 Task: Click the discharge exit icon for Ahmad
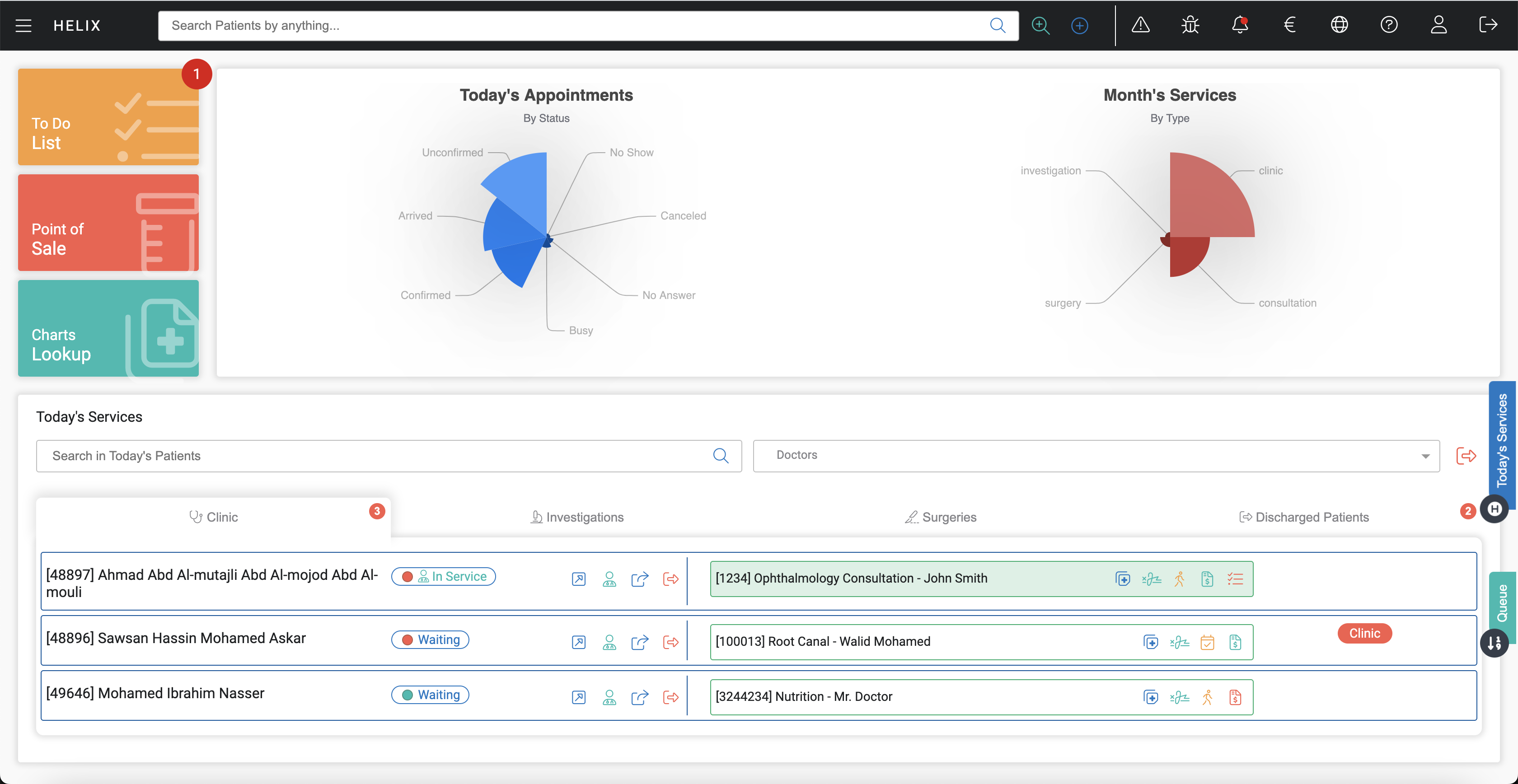point(670,579)
